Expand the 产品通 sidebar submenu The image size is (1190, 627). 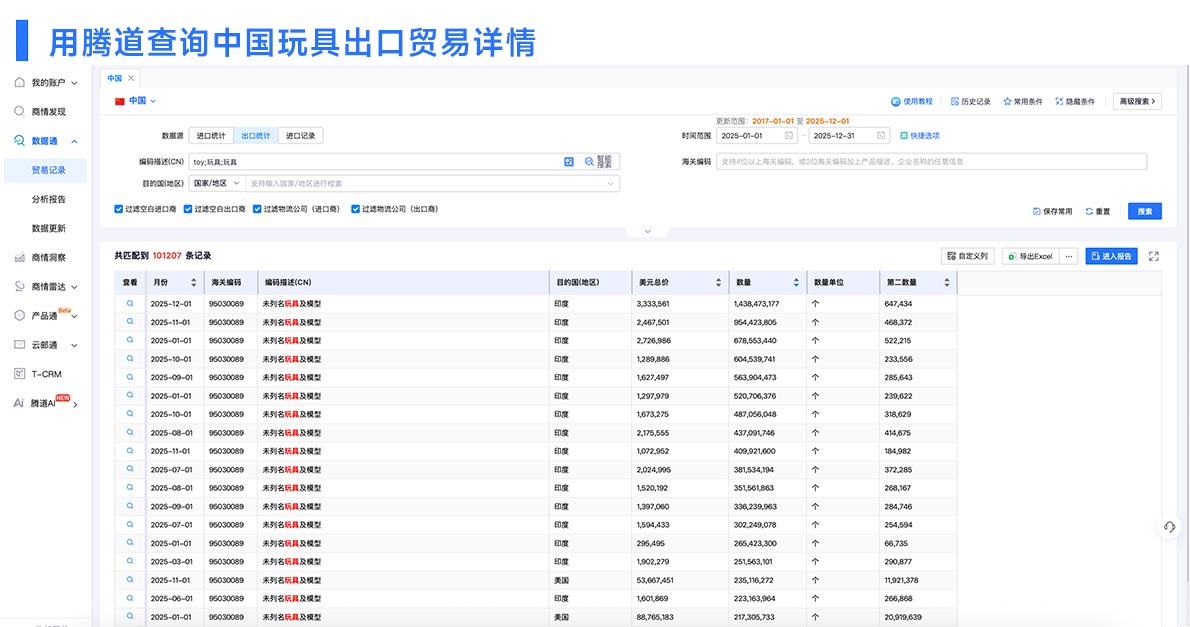pos(50,316)
